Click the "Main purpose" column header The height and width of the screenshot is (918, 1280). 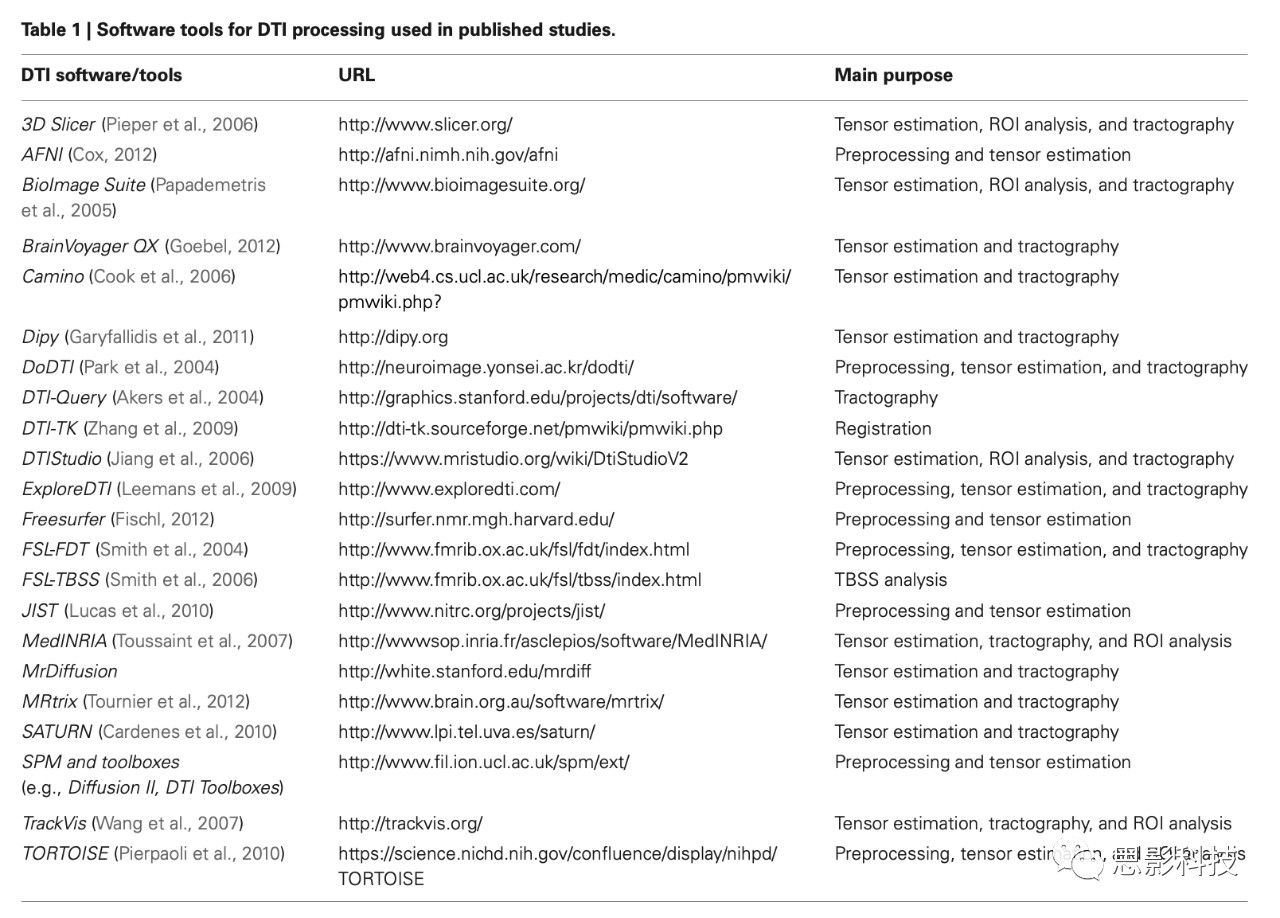point(893,75)
